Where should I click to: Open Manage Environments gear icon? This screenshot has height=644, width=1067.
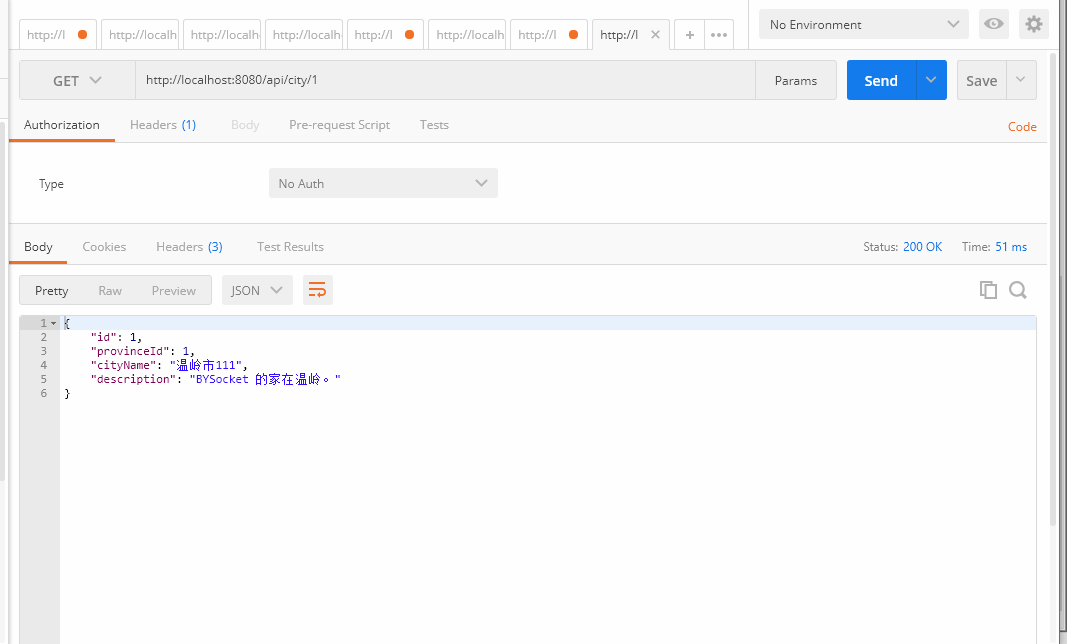tap(1034, 25)
